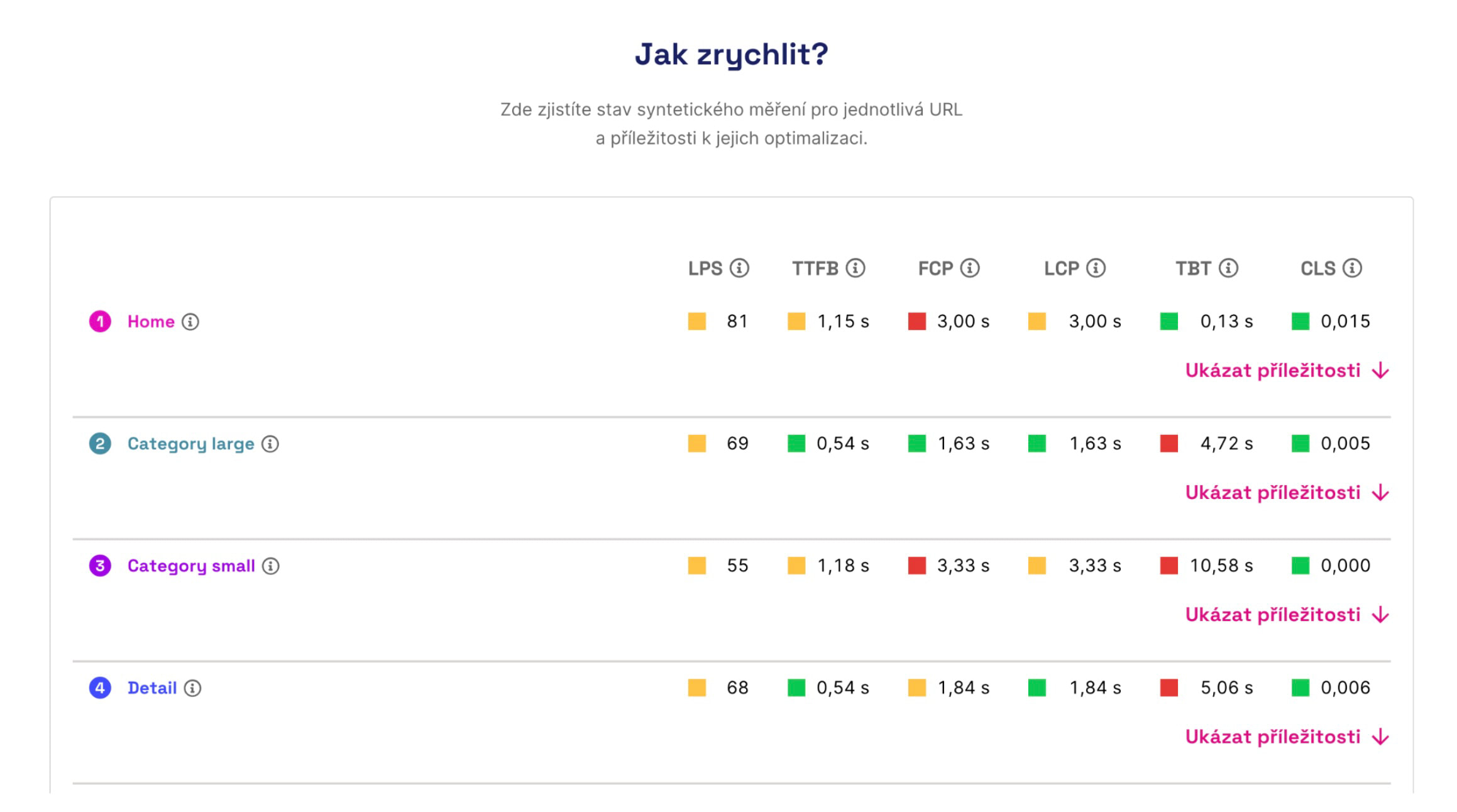Click the info icon next to Category large

(270, 444)
